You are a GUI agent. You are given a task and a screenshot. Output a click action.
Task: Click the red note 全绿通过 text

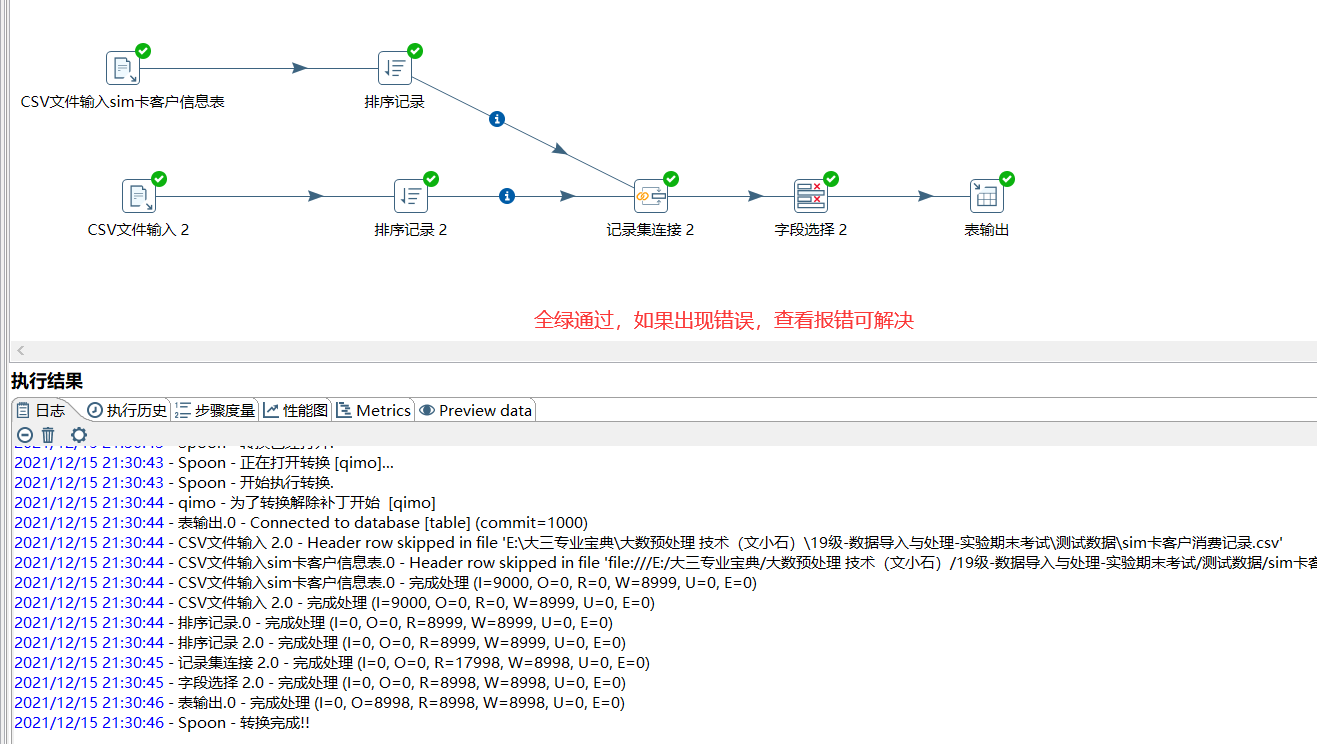[x=724, y=320]
